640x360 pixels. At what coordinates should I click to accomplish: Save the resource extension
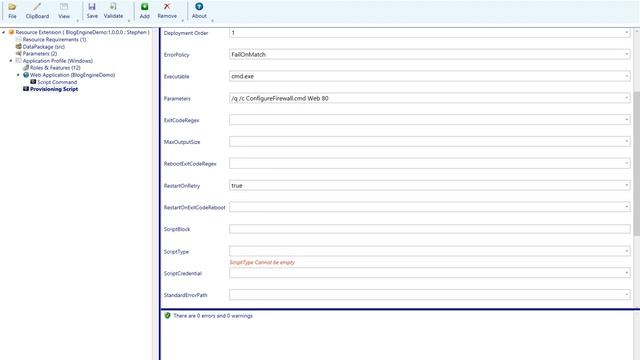92,7
